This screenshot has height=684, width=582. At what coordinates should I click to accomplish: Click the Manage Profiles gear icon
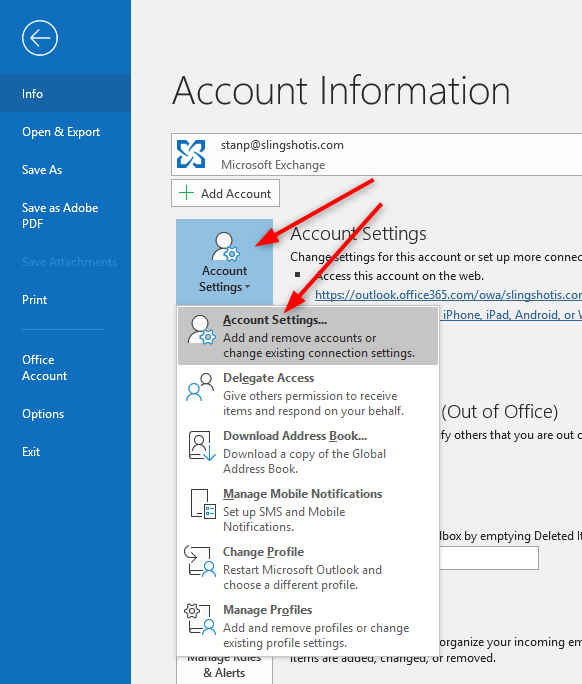coord(200,619)
